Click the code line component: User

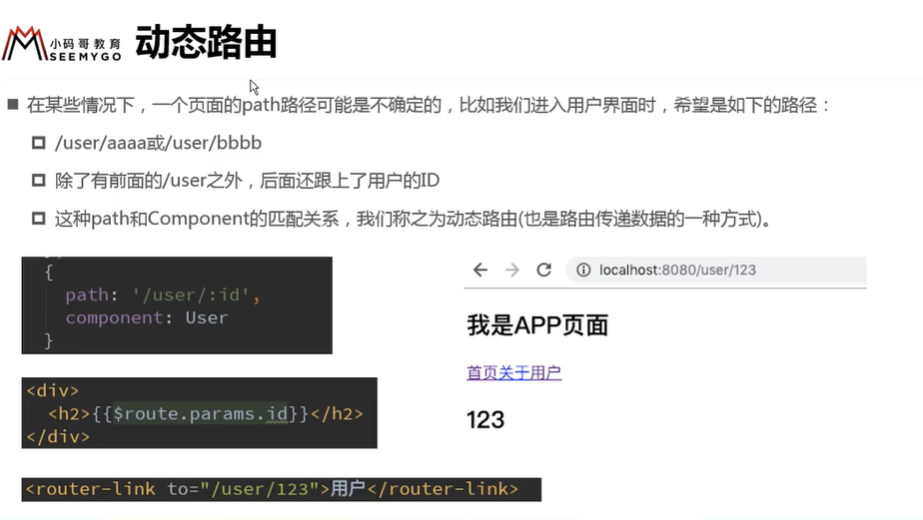(147, 318)
